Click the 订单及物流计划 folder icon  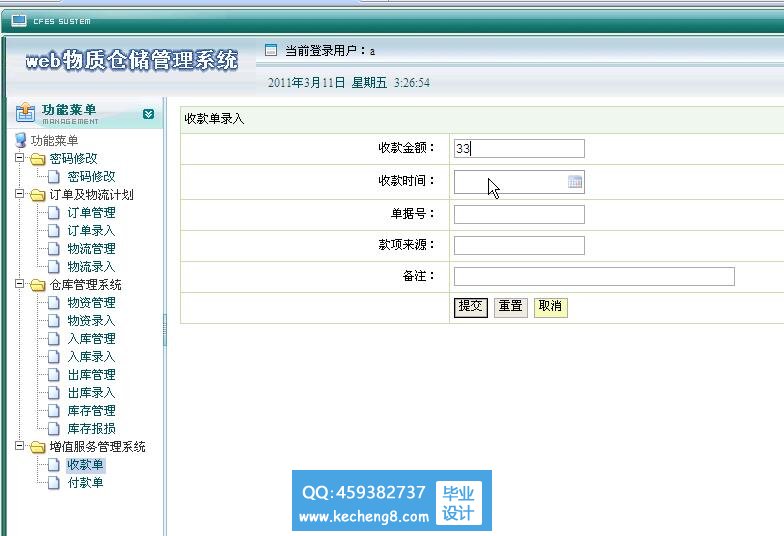pyautogui.click(x=38, y=195)
